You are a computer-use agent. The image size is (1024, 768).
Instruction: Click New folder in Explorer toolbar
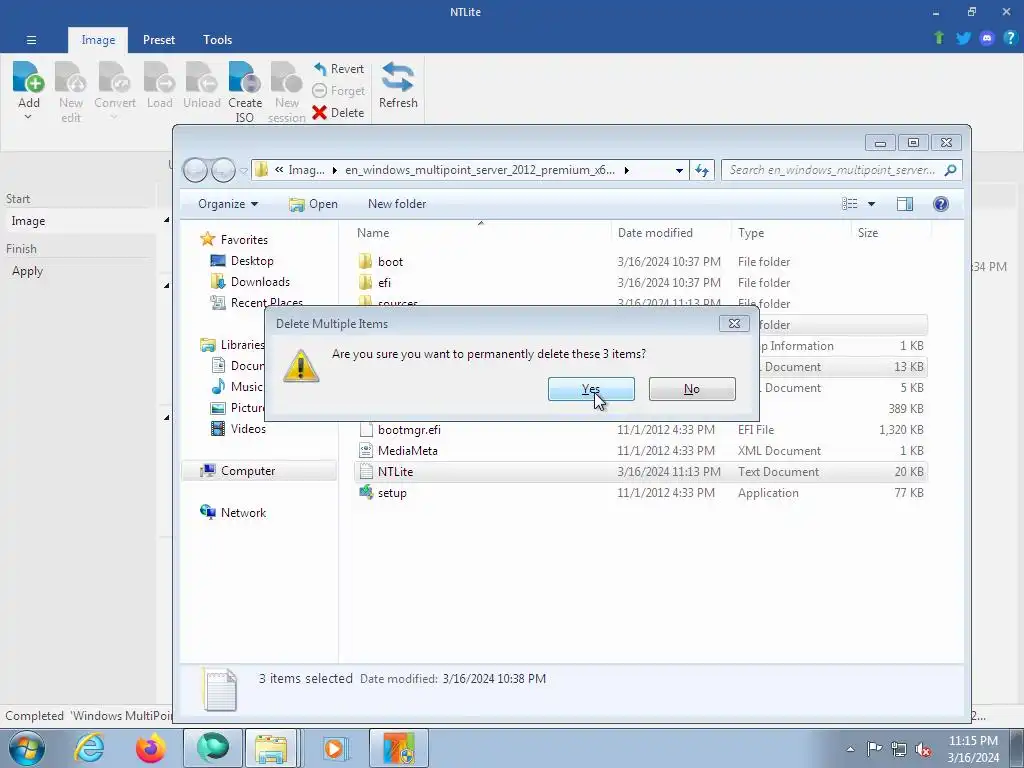point(397,204)
